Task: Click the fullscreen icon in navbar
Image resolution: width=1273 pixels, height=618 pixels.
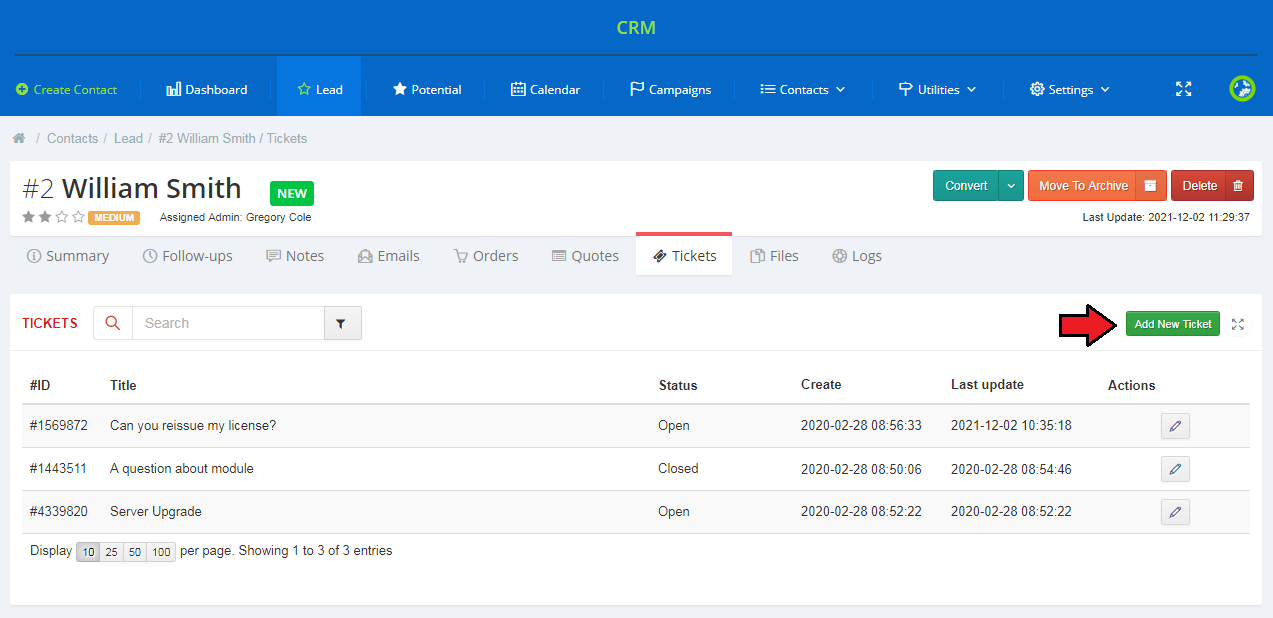Action: (x=1184, y=89)
